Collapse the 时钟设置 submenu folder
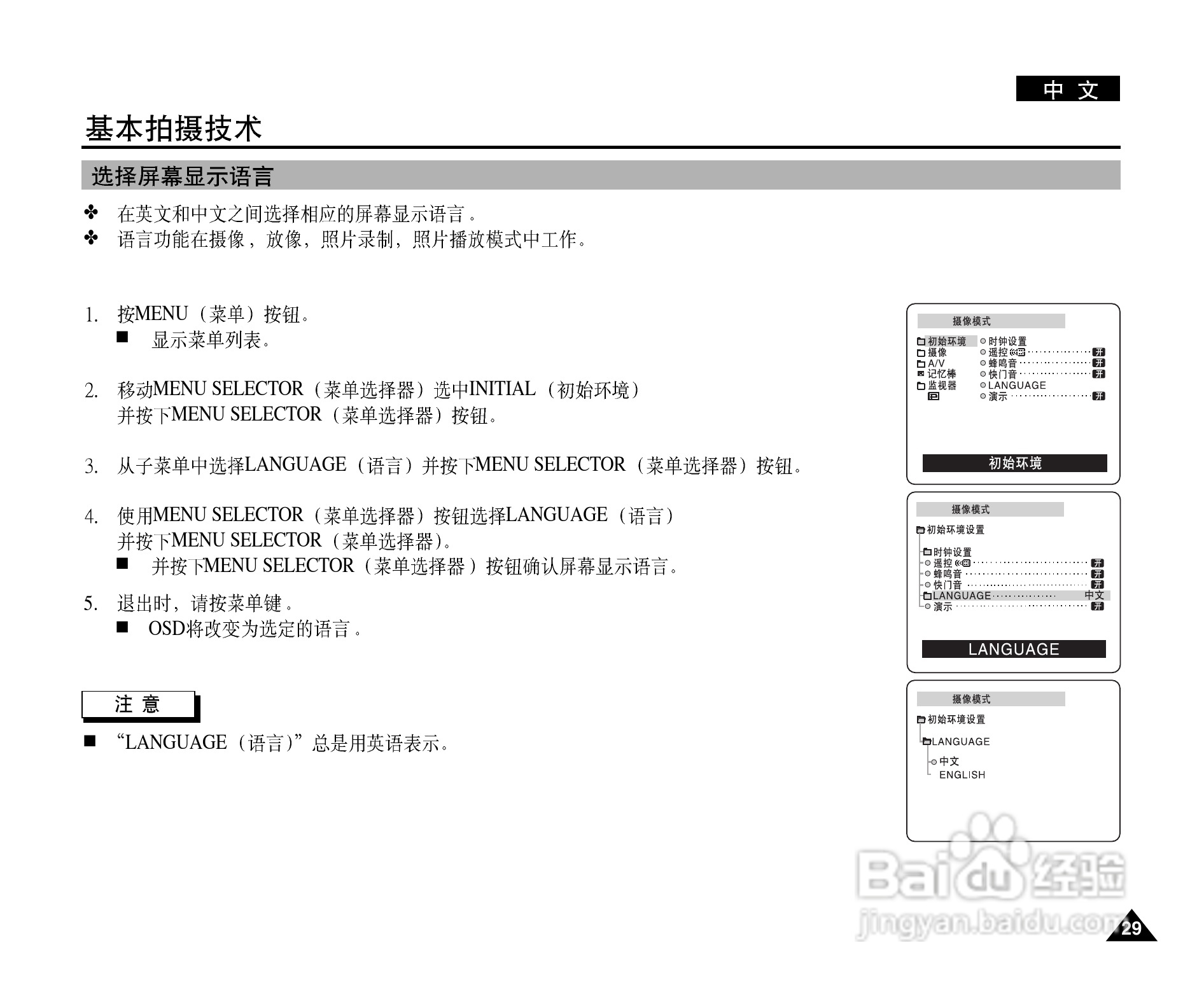 927,551
